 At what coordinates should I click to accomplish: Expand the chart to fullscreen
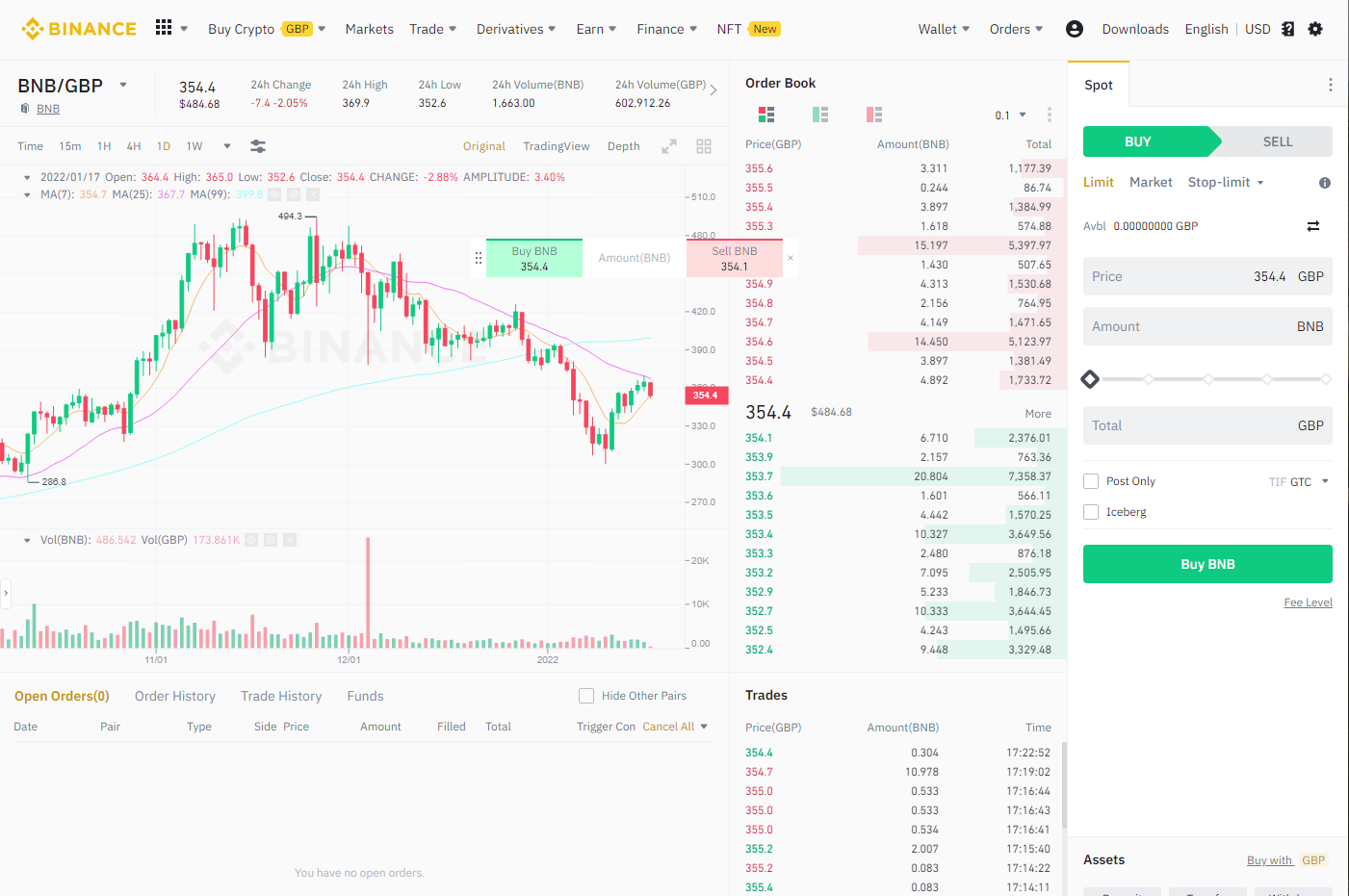click(x=668, y=146)
